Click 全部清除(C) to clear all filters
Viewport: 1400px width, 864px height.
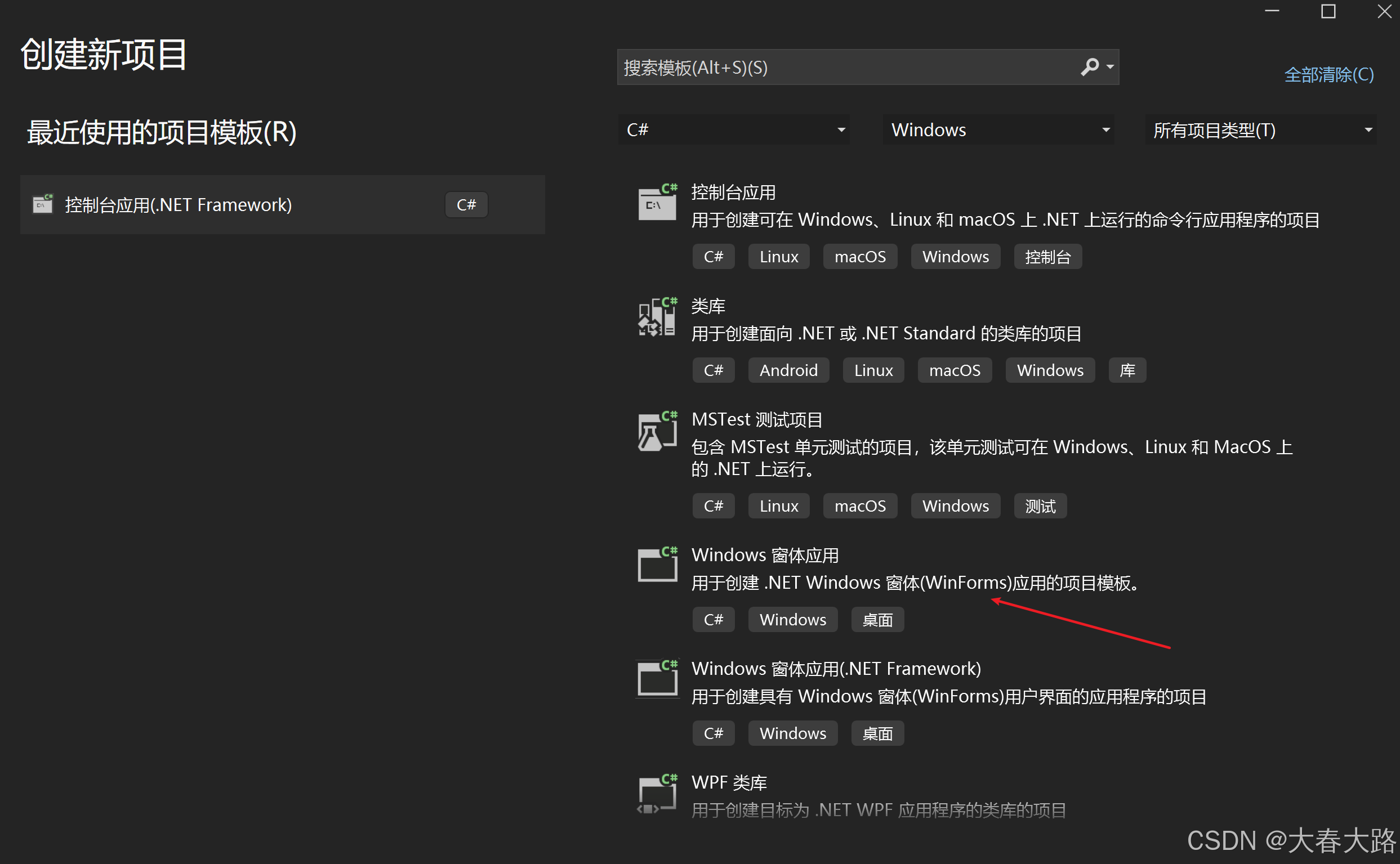pyautogui.click(x=1328, y=74)
